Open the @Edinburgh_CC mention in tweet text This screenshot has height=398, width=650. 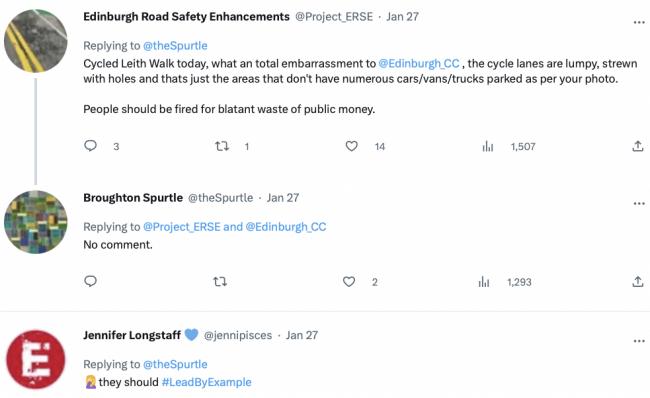[x=419, y=63]
